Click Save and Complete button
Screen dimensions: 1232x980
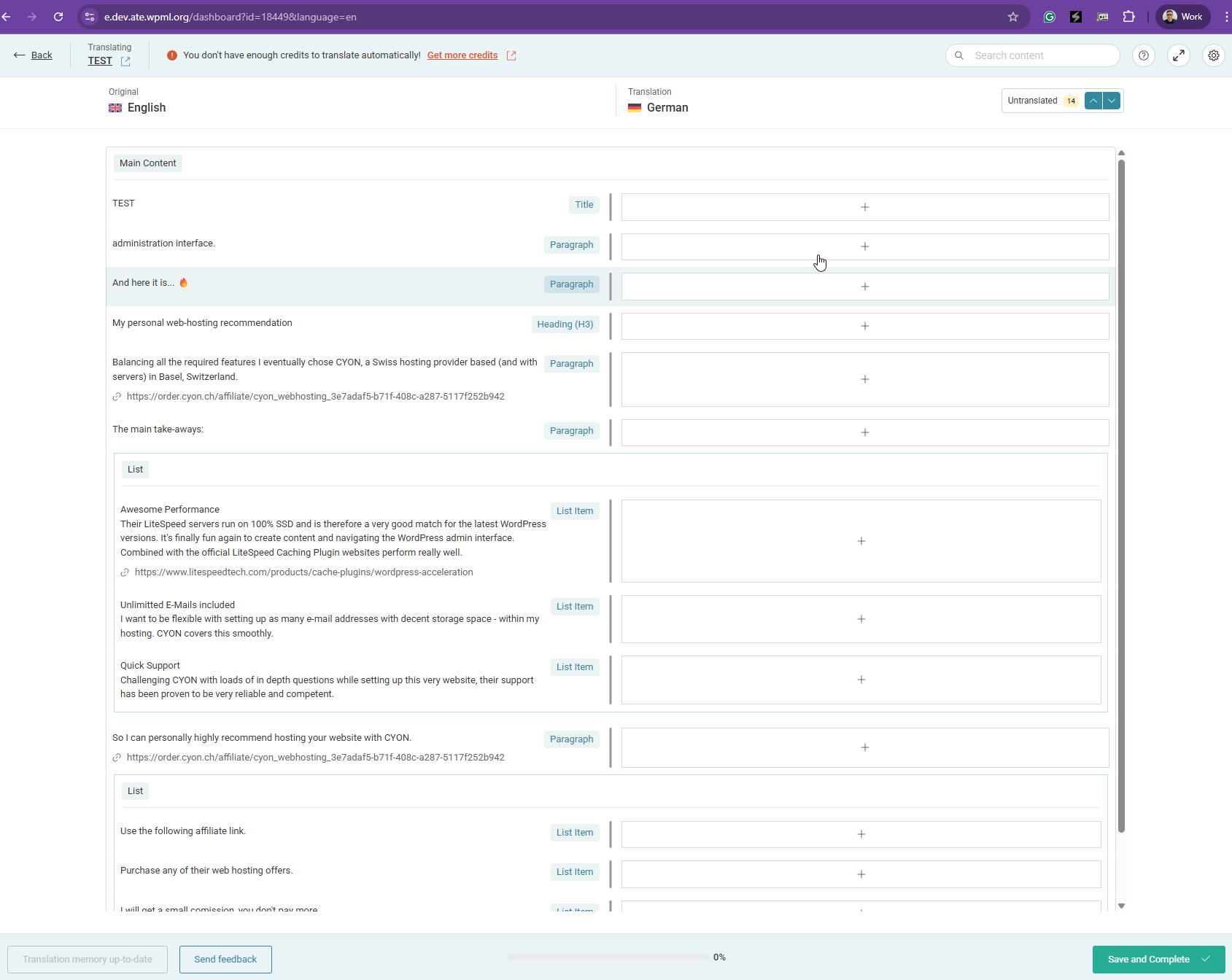click(x=1158, y=960)
